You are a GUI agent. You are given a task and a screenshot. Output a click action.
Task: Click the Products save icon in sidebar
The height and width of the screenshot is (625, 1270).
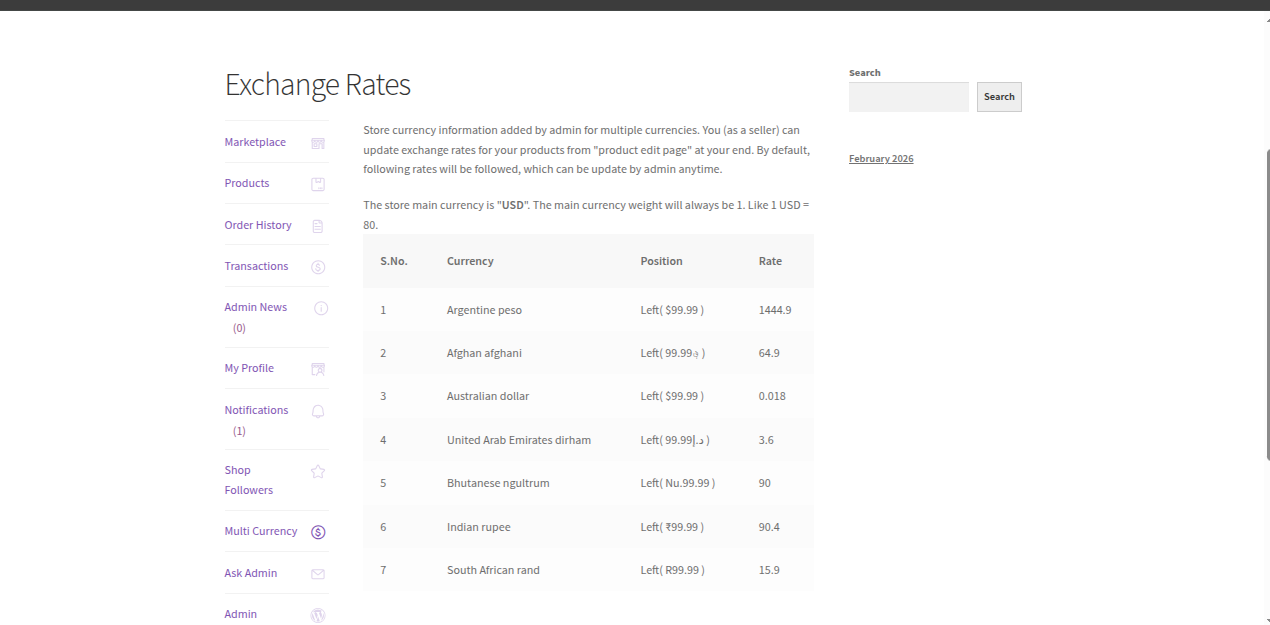[318, 184]
